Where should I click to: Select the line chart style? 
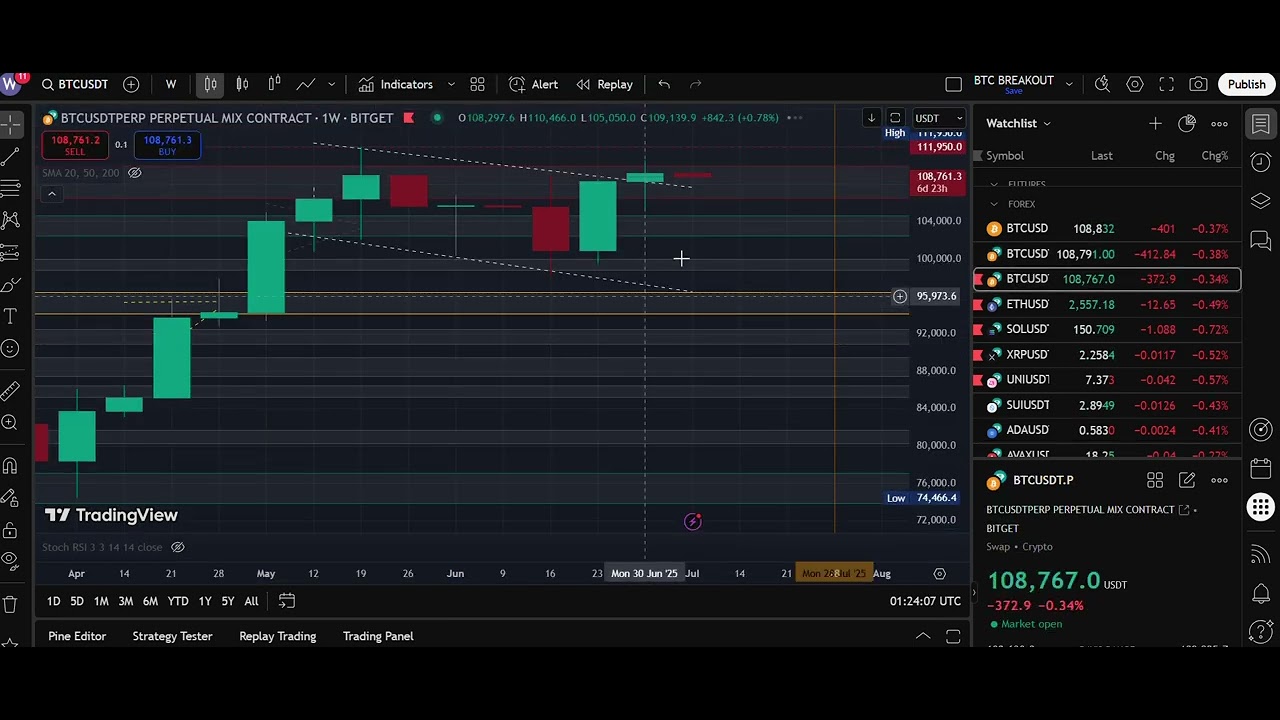click(x=306, y=85)
